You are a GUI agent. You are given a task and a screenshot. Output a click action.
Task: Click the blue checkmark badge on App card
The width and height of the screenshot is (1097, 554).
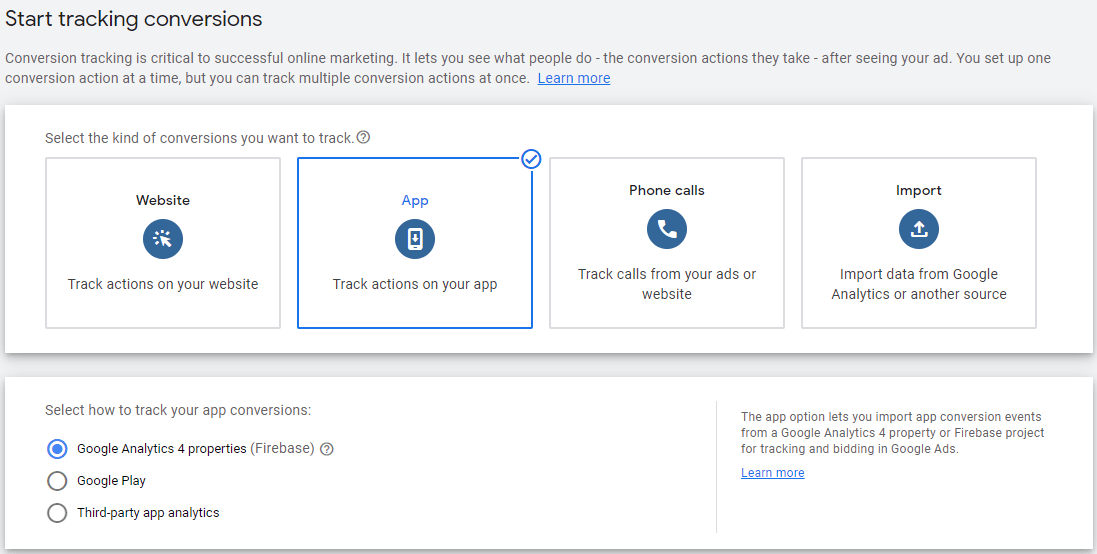pyautogui.click(x=532, y=159)
